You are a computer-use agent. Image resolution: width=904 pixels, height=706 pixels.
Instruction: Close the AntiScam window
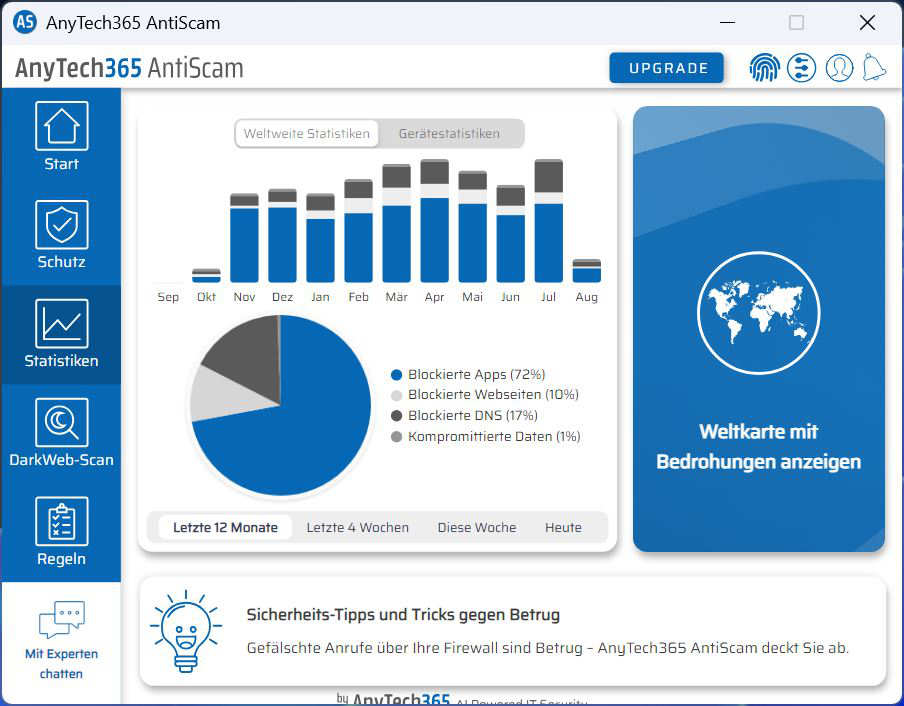[867, 22]
